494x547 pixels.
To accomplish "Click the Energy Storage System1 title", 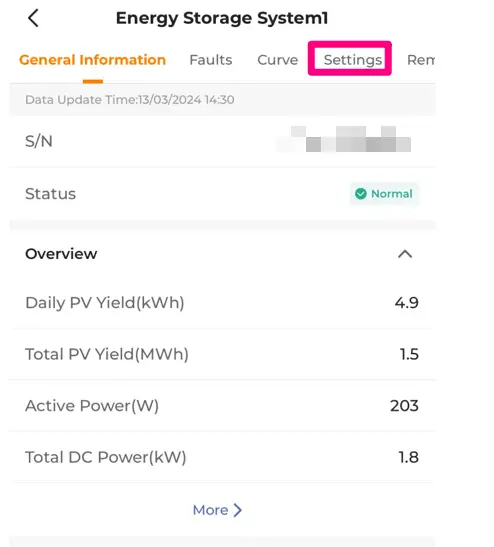I will (x=222, y=18).
